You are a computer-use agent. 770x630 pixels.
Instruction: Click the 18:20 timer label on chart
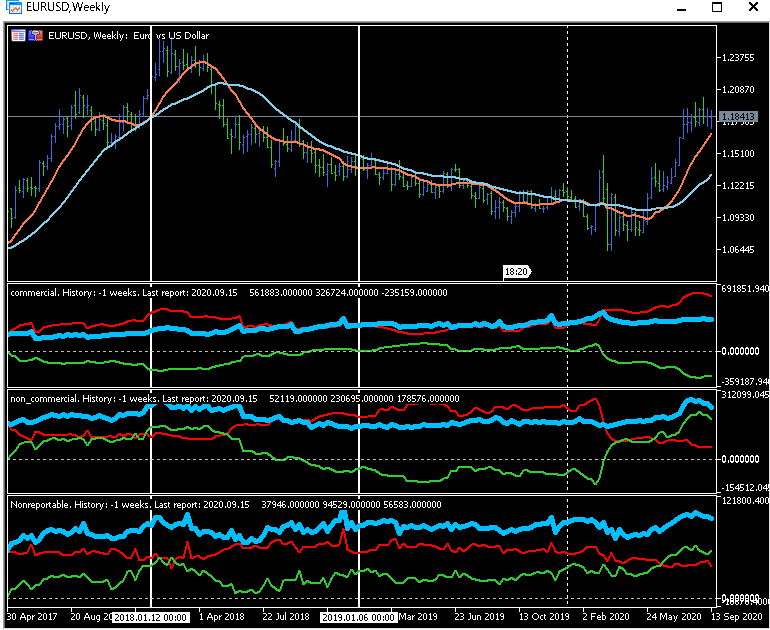[x=517, y=272]
